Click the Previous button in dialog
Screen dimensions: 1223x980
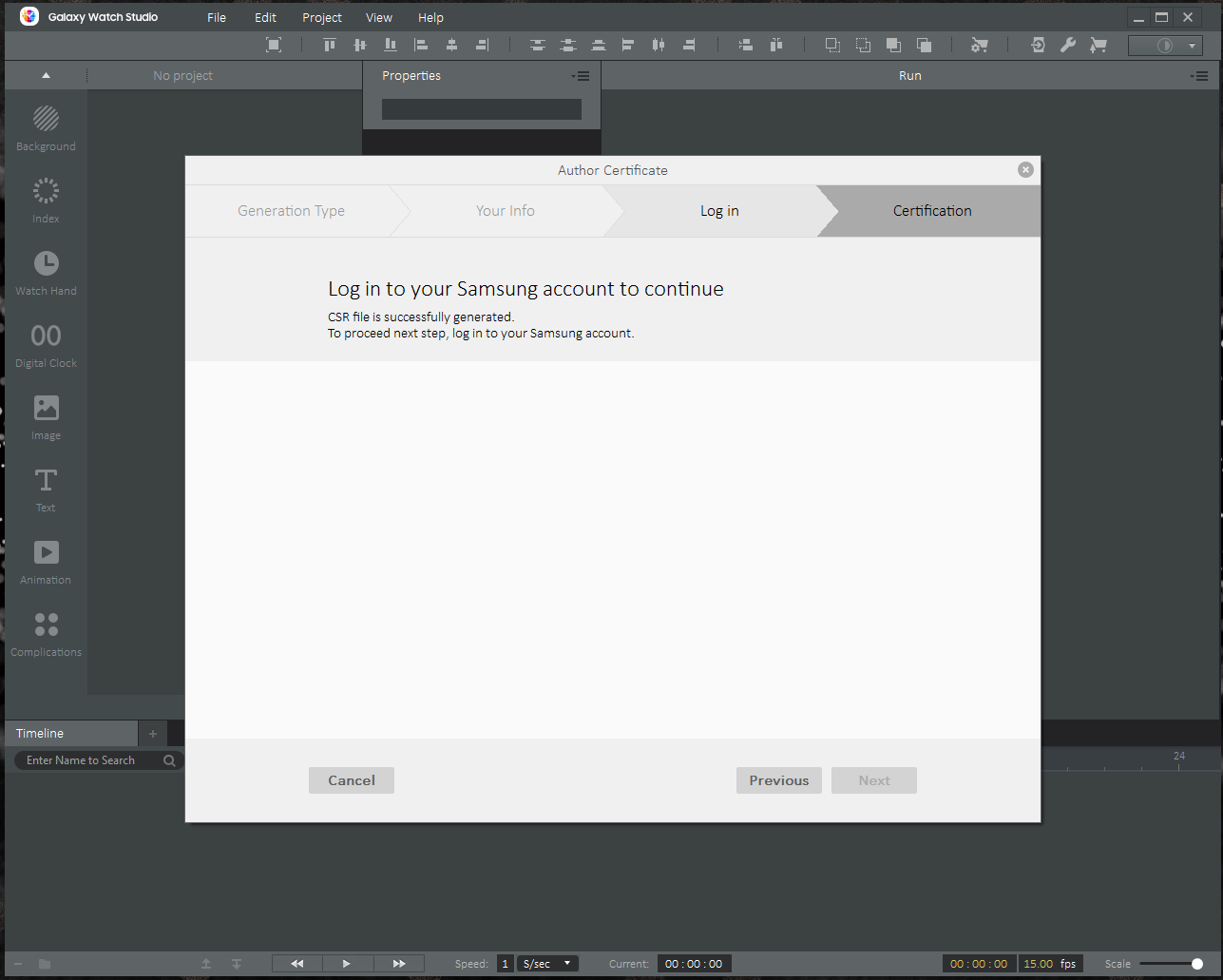[778, 780]
